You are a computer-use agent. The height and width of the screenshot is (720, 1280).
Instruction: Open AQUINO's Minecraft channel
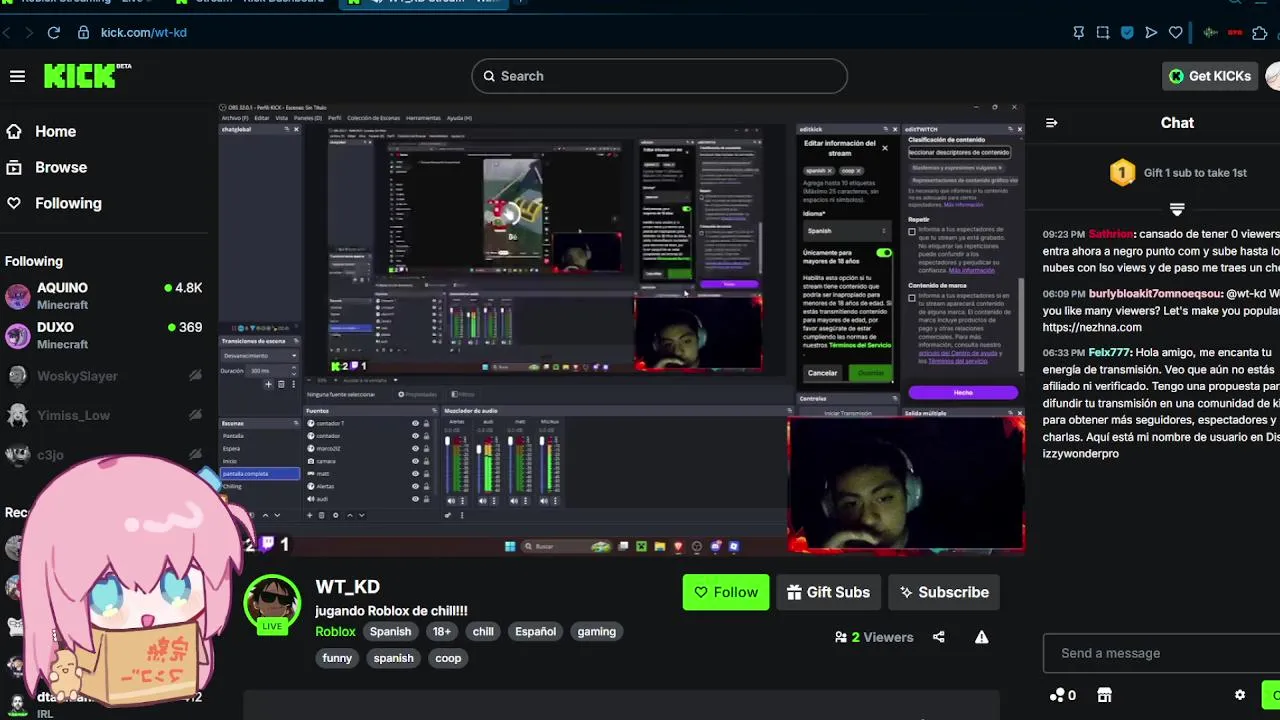click(104, 296)
